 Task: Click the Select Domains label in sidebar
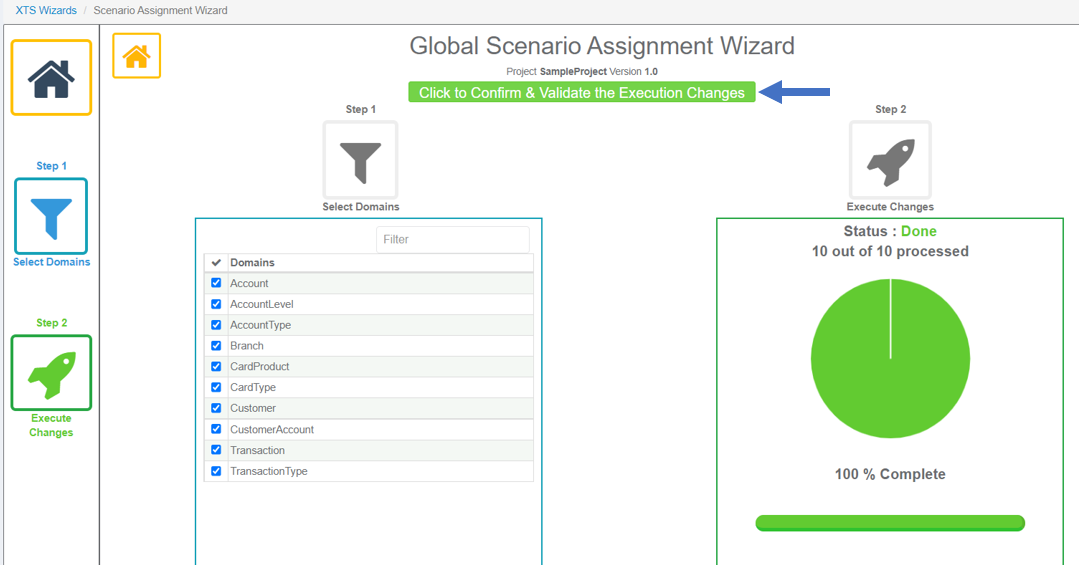coord(52,262)
